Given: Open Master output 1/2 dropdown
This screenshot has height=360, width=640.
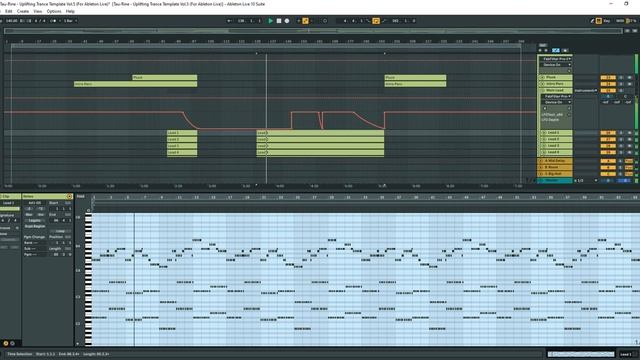Looking at the screenshot, I should [x=586, y=180].
